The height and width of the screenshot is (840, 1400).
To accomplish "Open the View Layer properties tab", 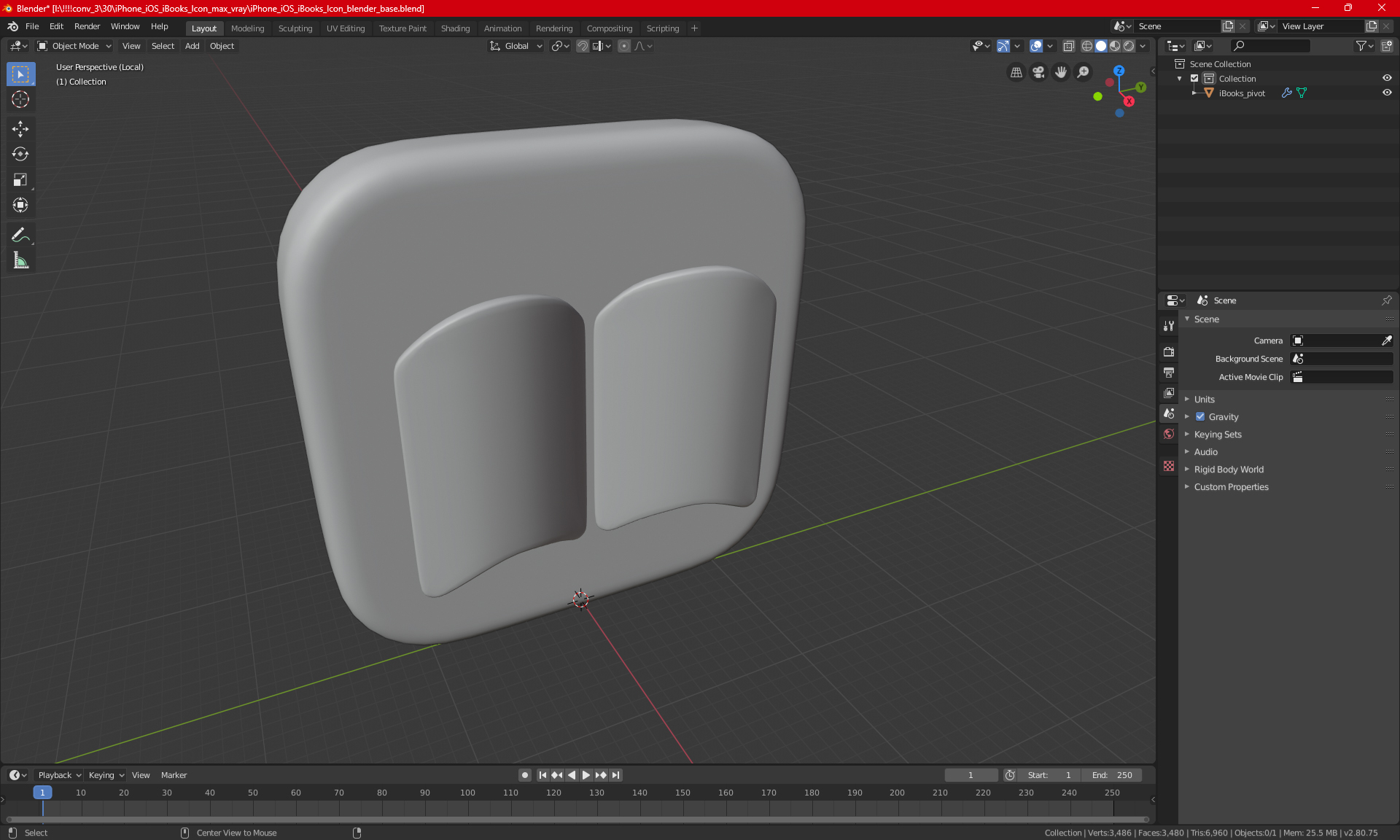I will pyautogui.click(x=1169, y=393).
